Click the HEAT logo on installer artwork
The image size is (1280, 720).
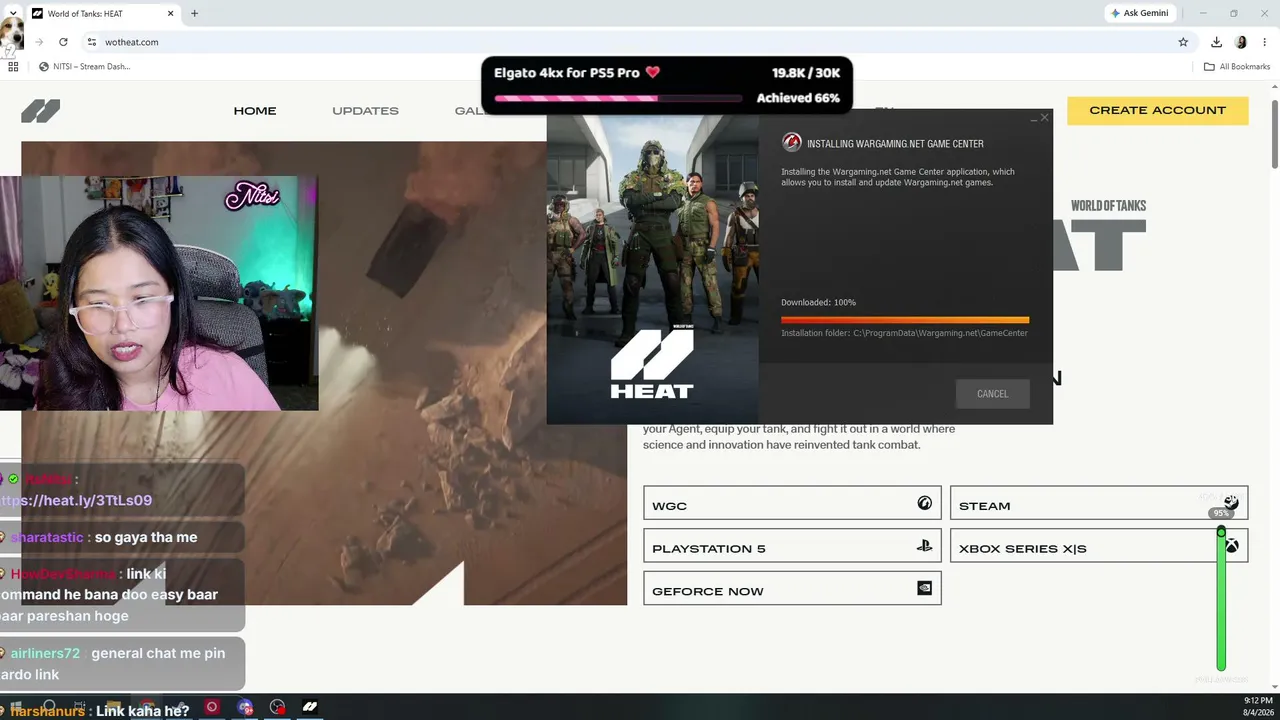(x=652, y=364)
